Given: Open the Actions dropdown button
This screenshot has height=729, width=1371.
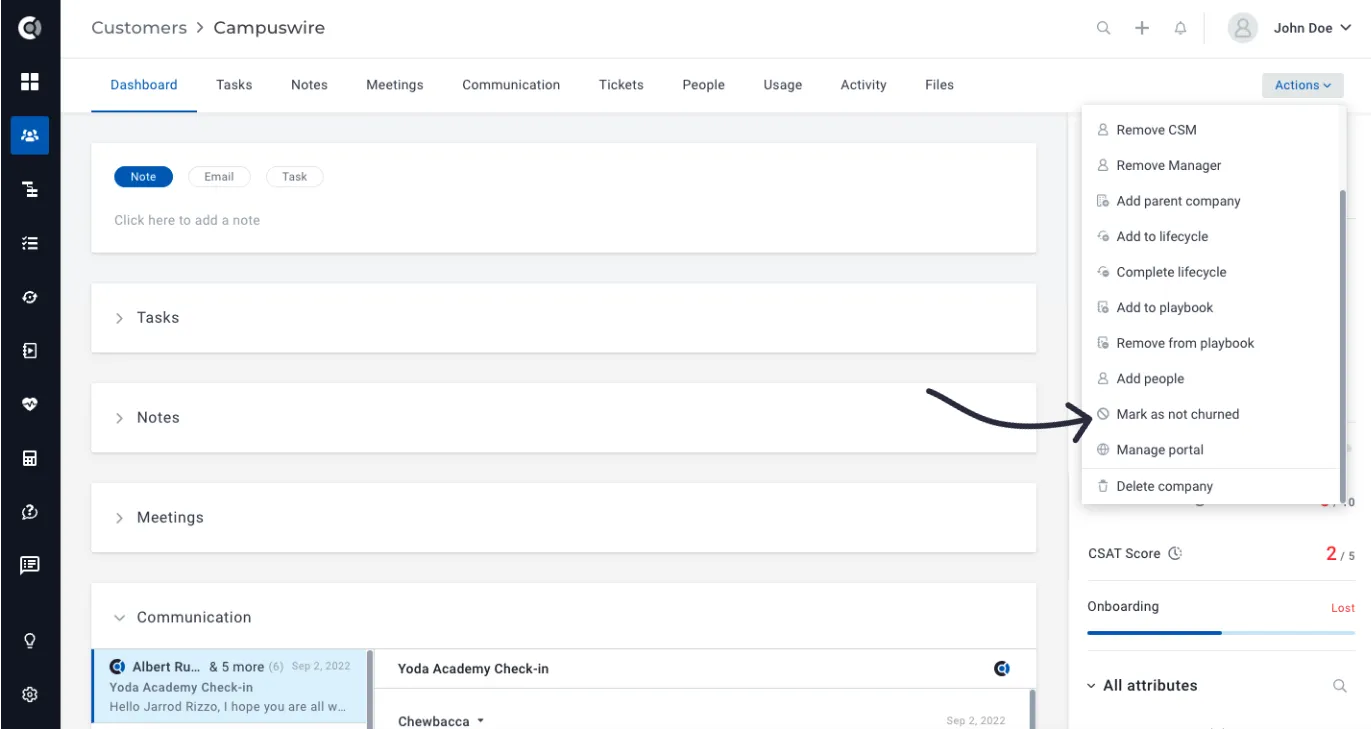Looking at the screenshot, I should (x=1303, y=85).
